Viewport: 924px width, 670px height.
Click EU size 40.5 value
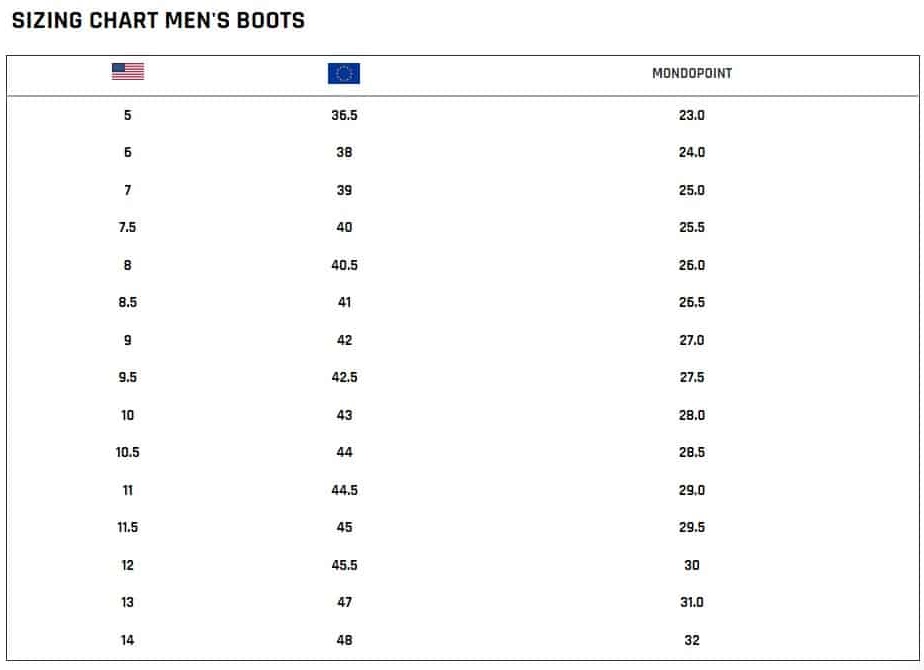click(344, 265)
